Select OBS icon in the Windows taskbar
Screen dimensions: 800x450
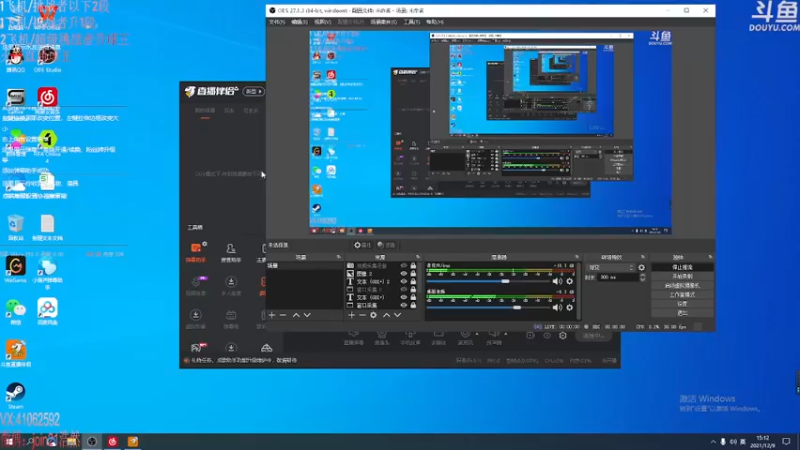[x=92, y=441]
